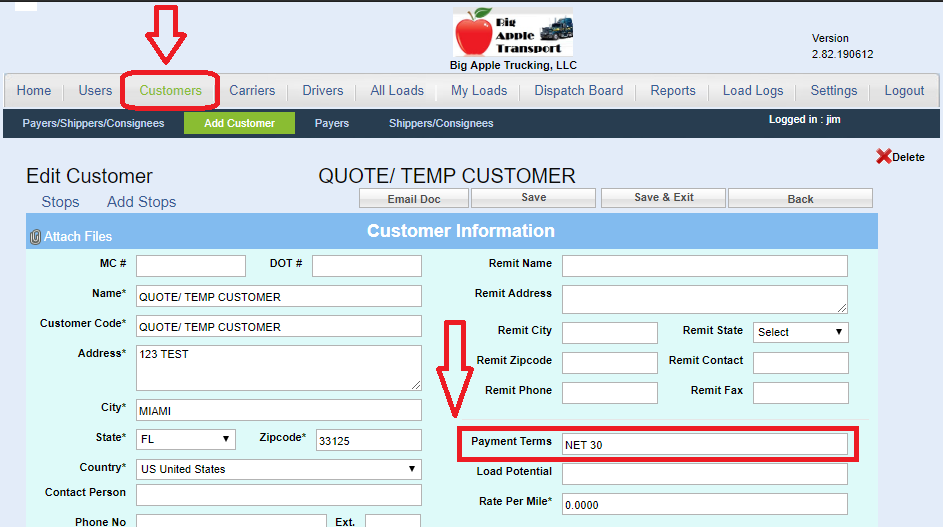Screen dimensions: 943x527
Task: Go to the Dispatch Board tab
Action: [578, 90]
